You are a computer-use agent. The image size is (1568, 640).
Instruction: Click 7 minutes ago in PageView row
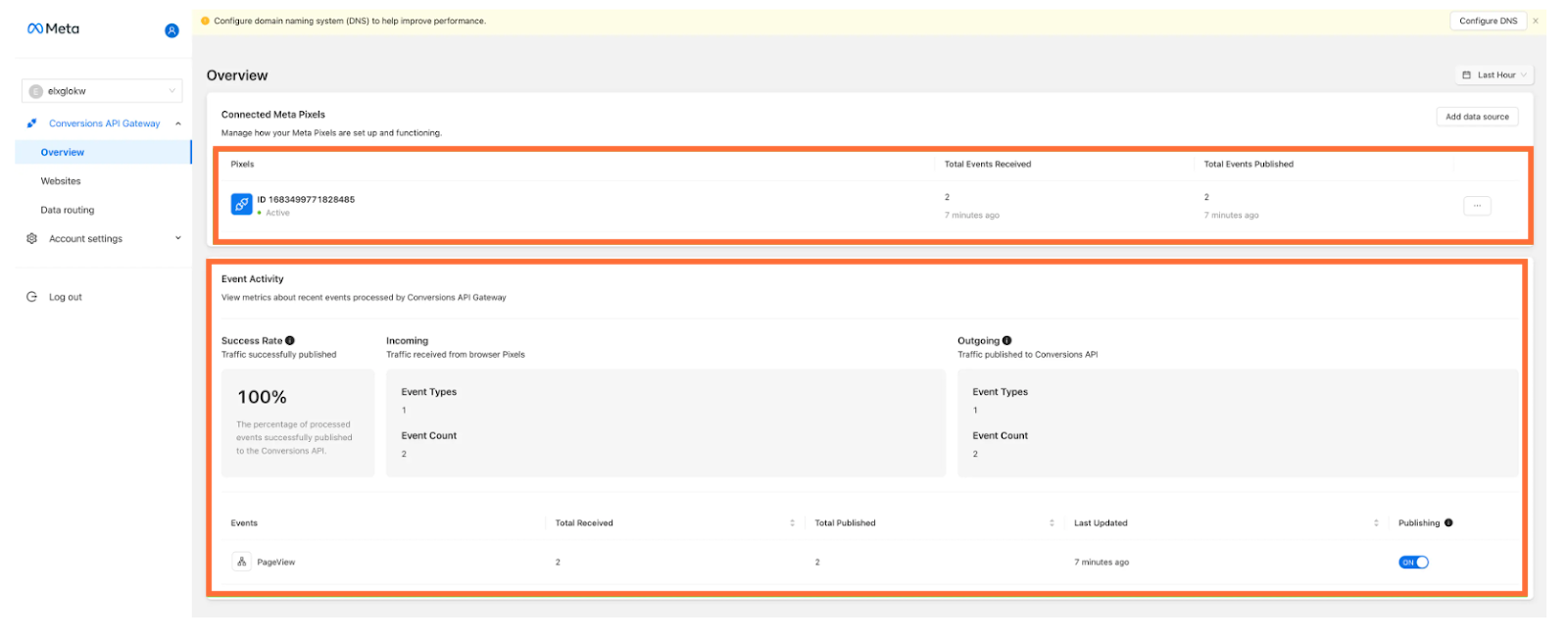pyautogui.click(x=1102, y=563)
